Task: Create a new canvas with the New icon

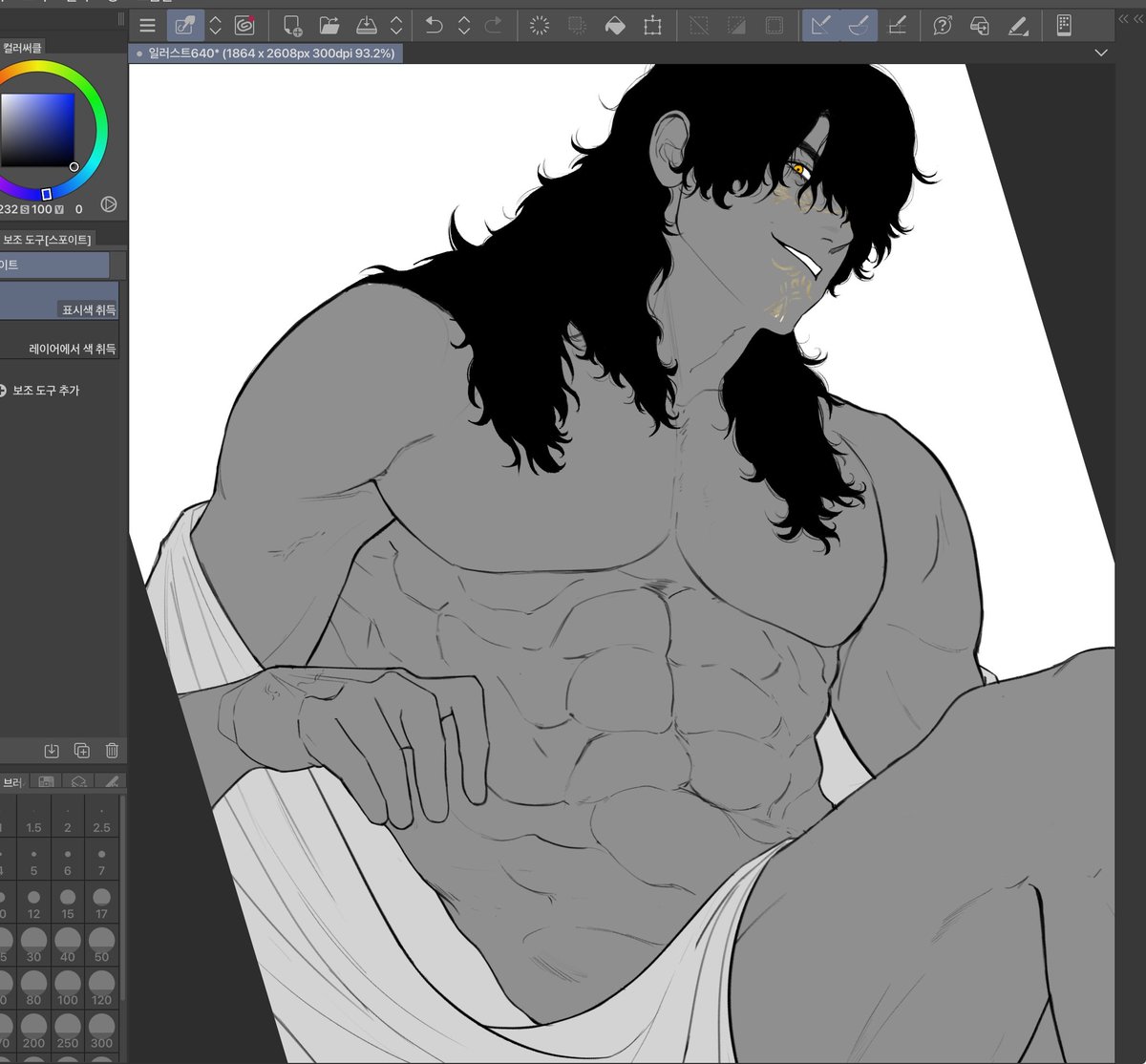Action: tap(292, 26)
